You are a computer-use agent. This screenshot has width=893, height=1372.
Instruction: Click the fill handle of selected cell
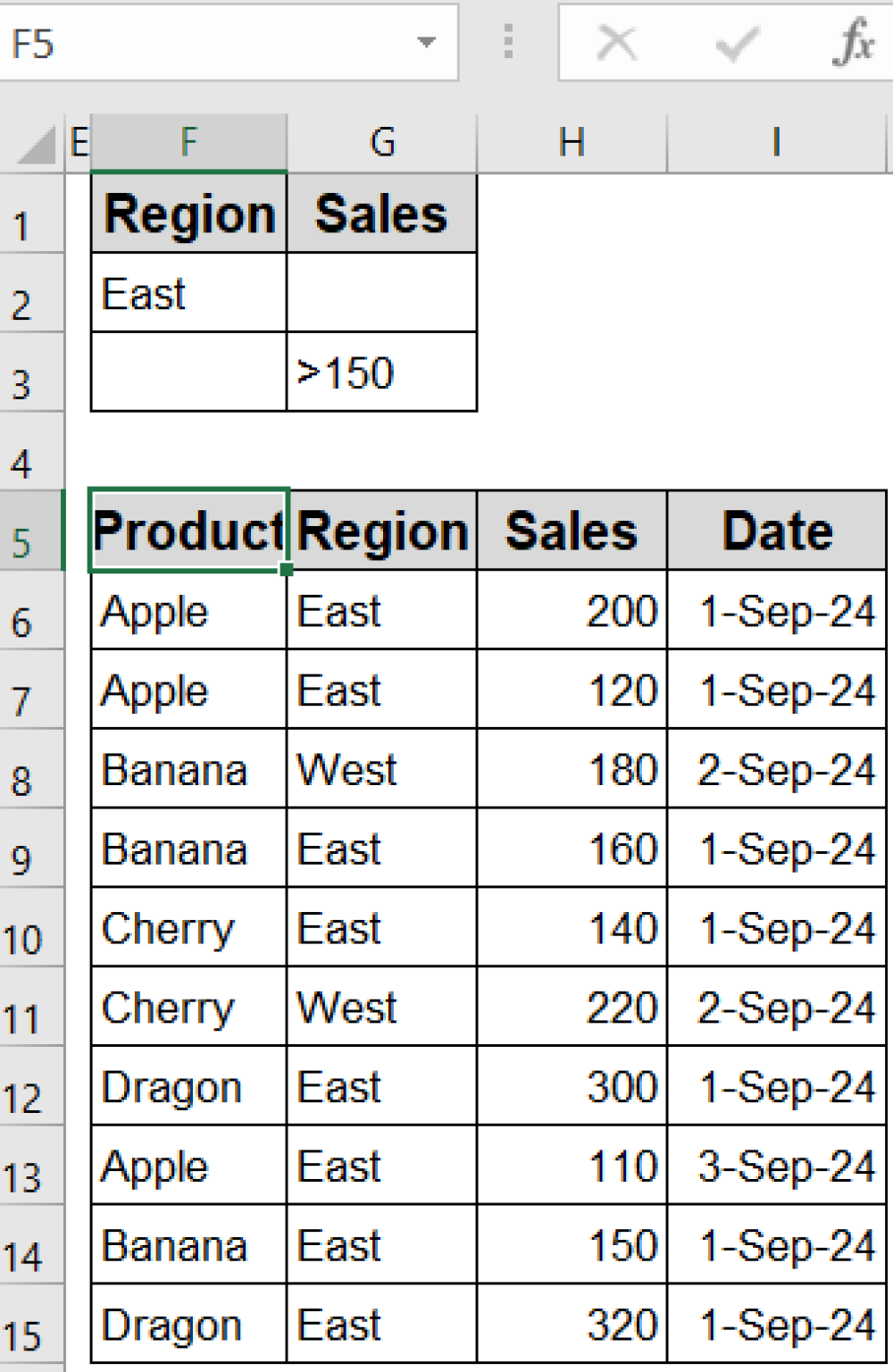(x=287, y=570)
